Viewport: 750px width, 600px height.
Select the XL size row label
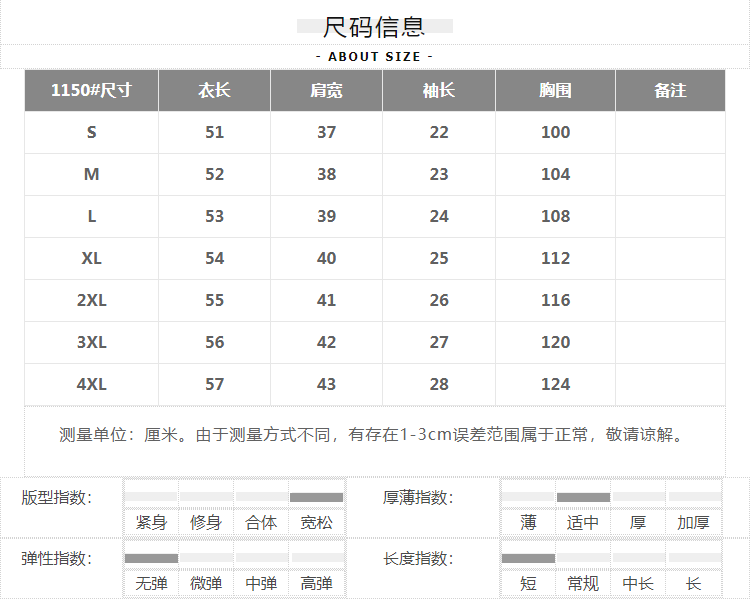click(x=91, y=258)
